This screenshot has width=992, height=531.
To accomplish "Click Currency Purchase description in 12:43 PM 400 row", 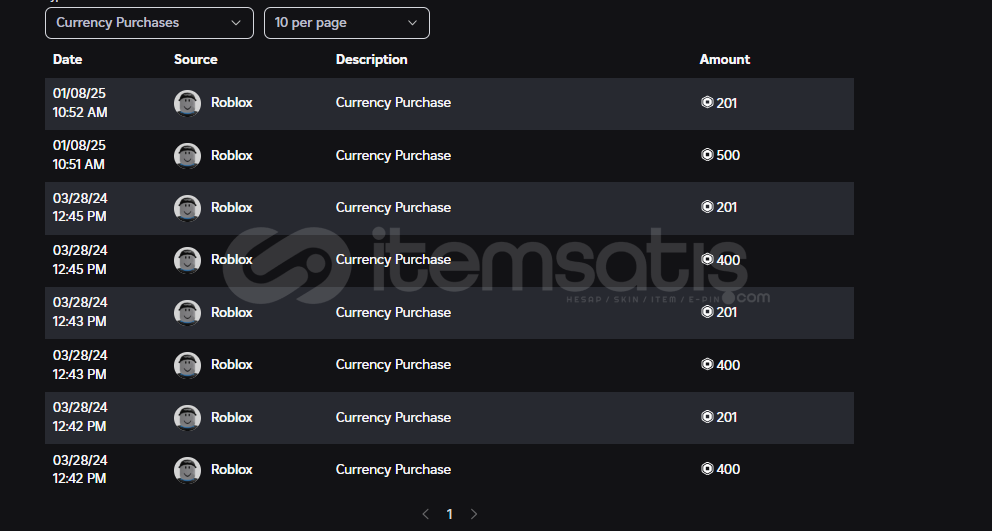I will click(x=393, y=365).
